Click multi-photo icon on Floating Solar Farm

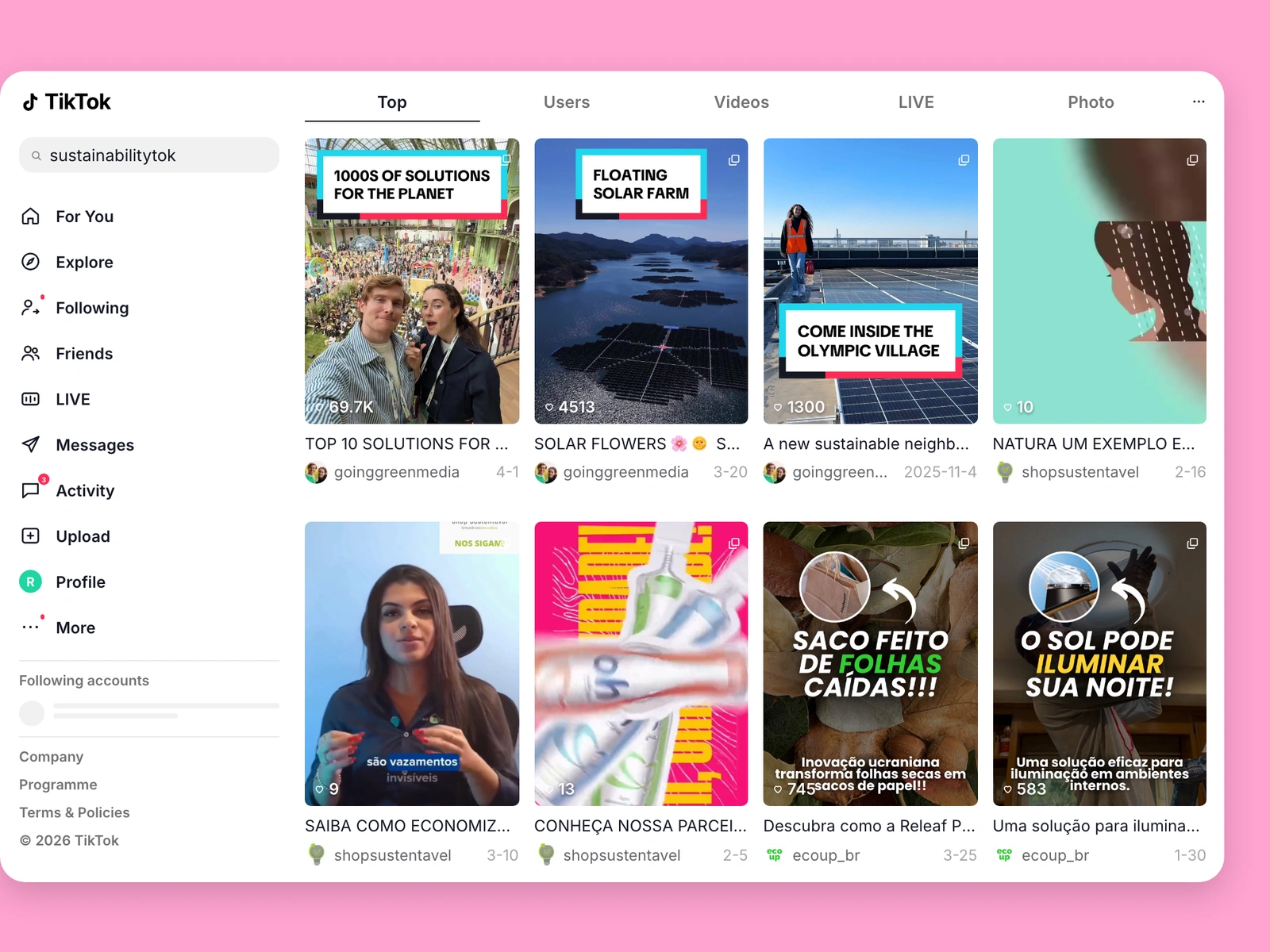[x=734, y=160]
